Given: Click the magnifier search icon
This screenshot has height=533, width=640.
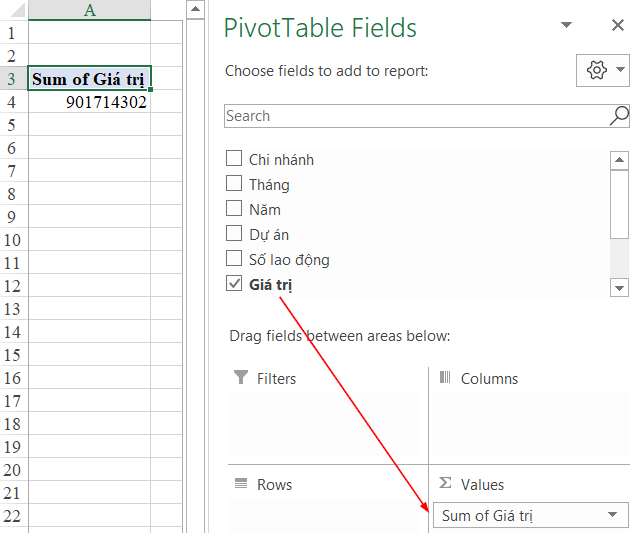Looking at the screenshot, I should pos(619,115).
